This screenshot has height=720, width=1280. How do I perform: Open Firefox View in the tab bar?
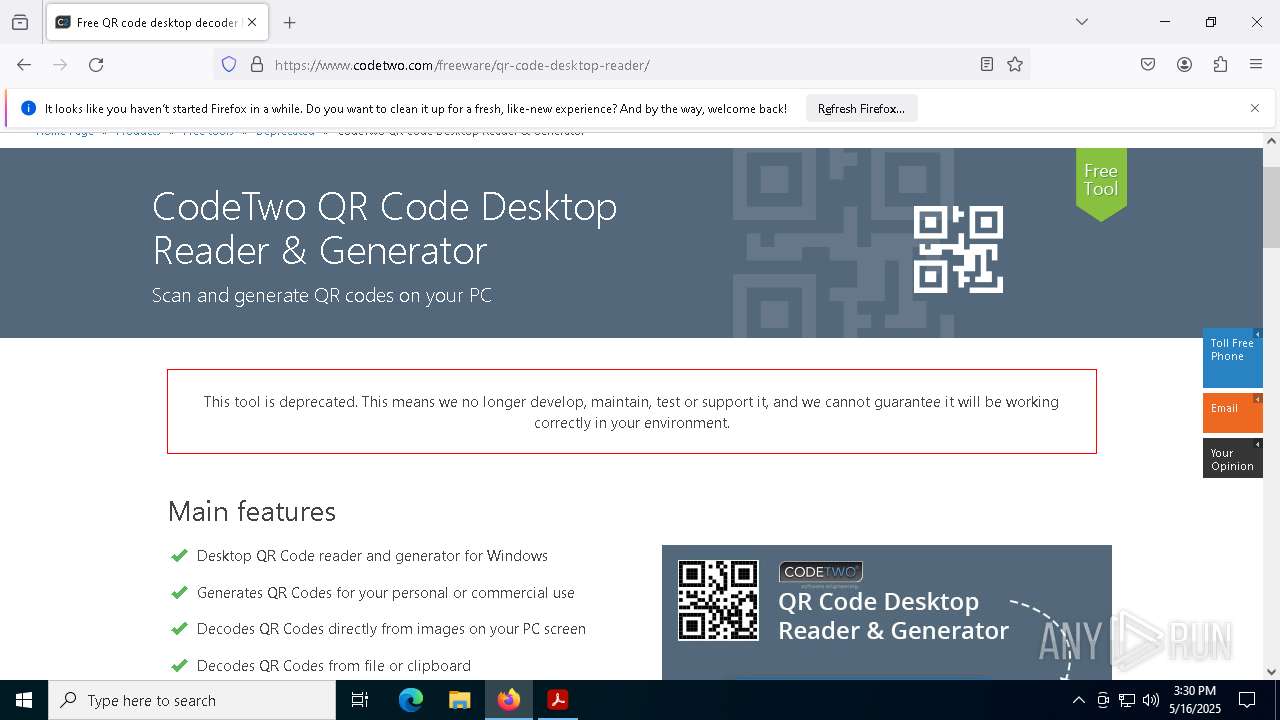pos(20,22)
